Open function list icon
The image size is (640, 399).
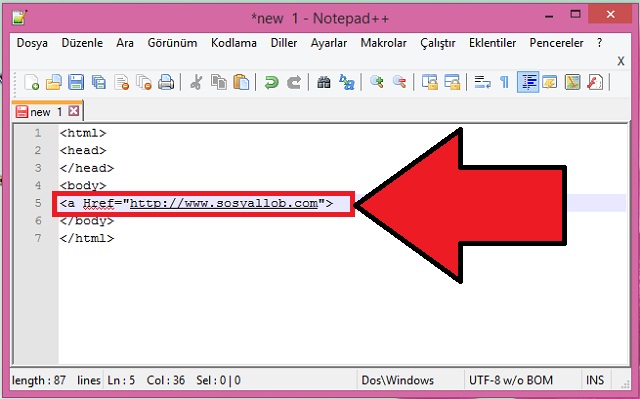595,82
